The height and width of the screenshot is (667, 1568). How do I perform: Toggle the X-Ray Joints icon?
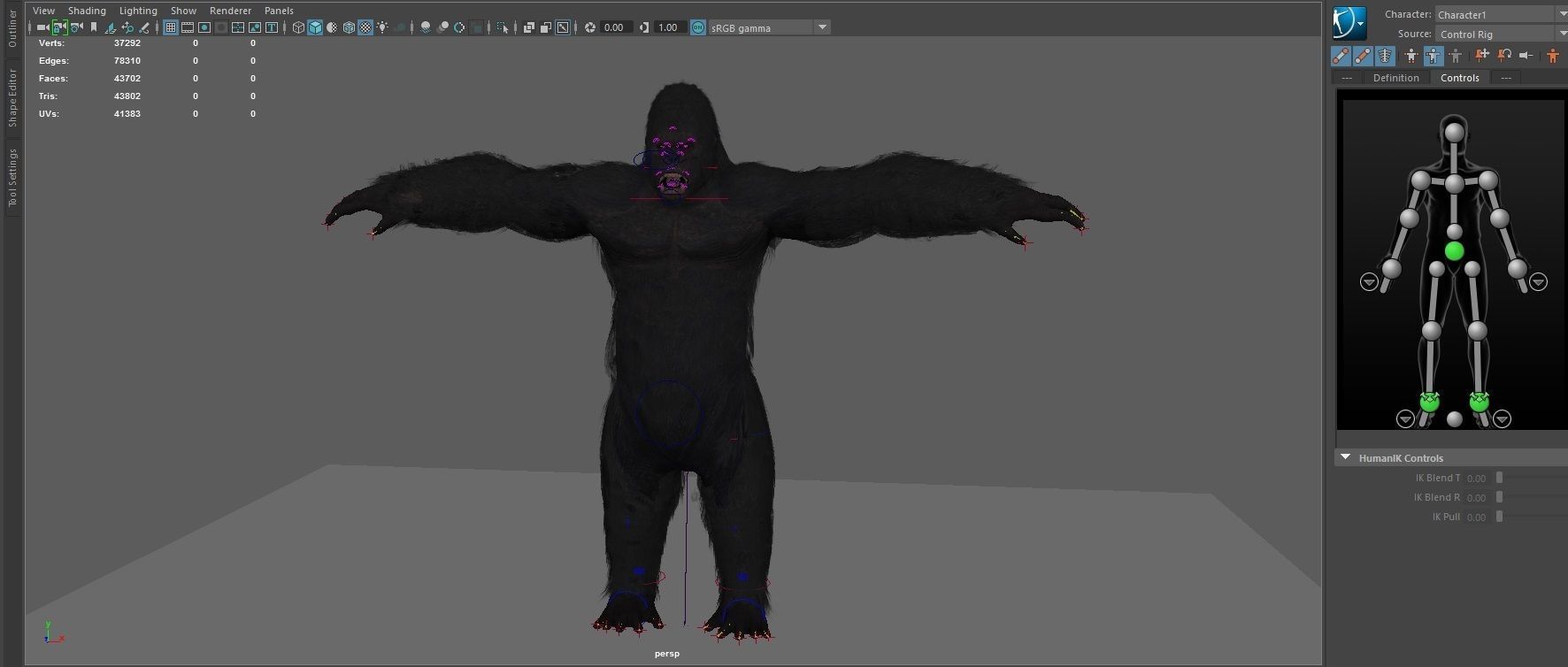(562, 27)
